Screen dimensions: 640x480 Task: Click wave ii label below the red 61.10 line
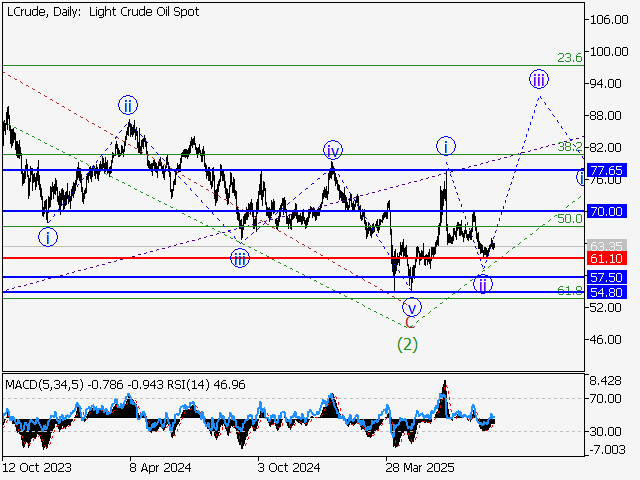click(x=483, y=284)
